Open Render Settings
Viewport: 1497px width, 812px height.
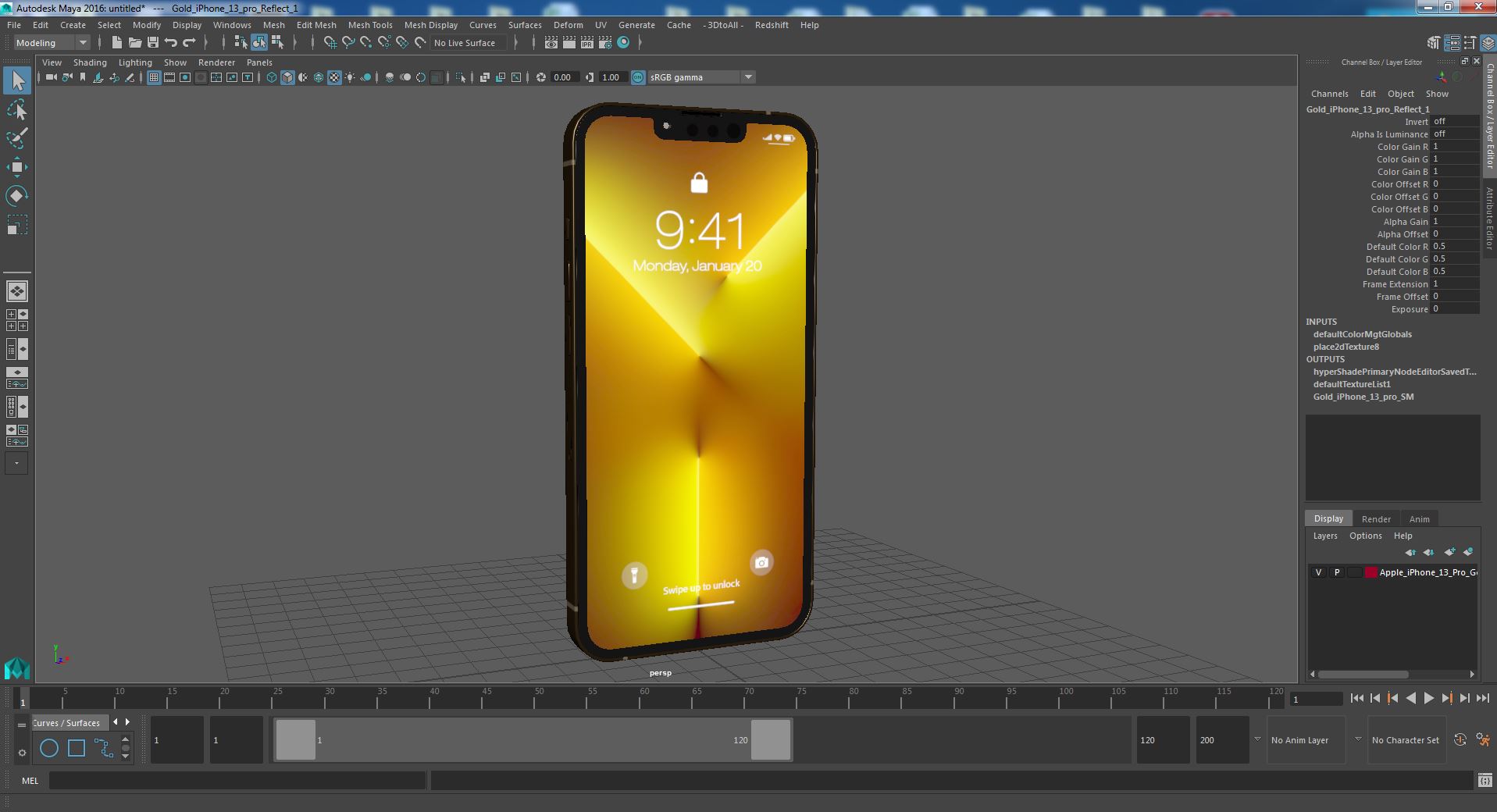point(605,43)
